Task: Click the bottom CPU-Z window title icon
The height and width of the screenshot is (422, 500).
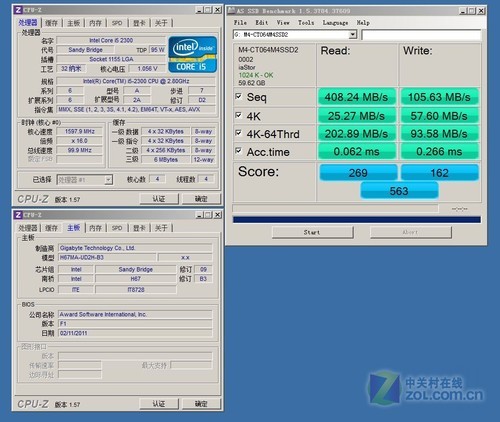Action: coord(18,215)
